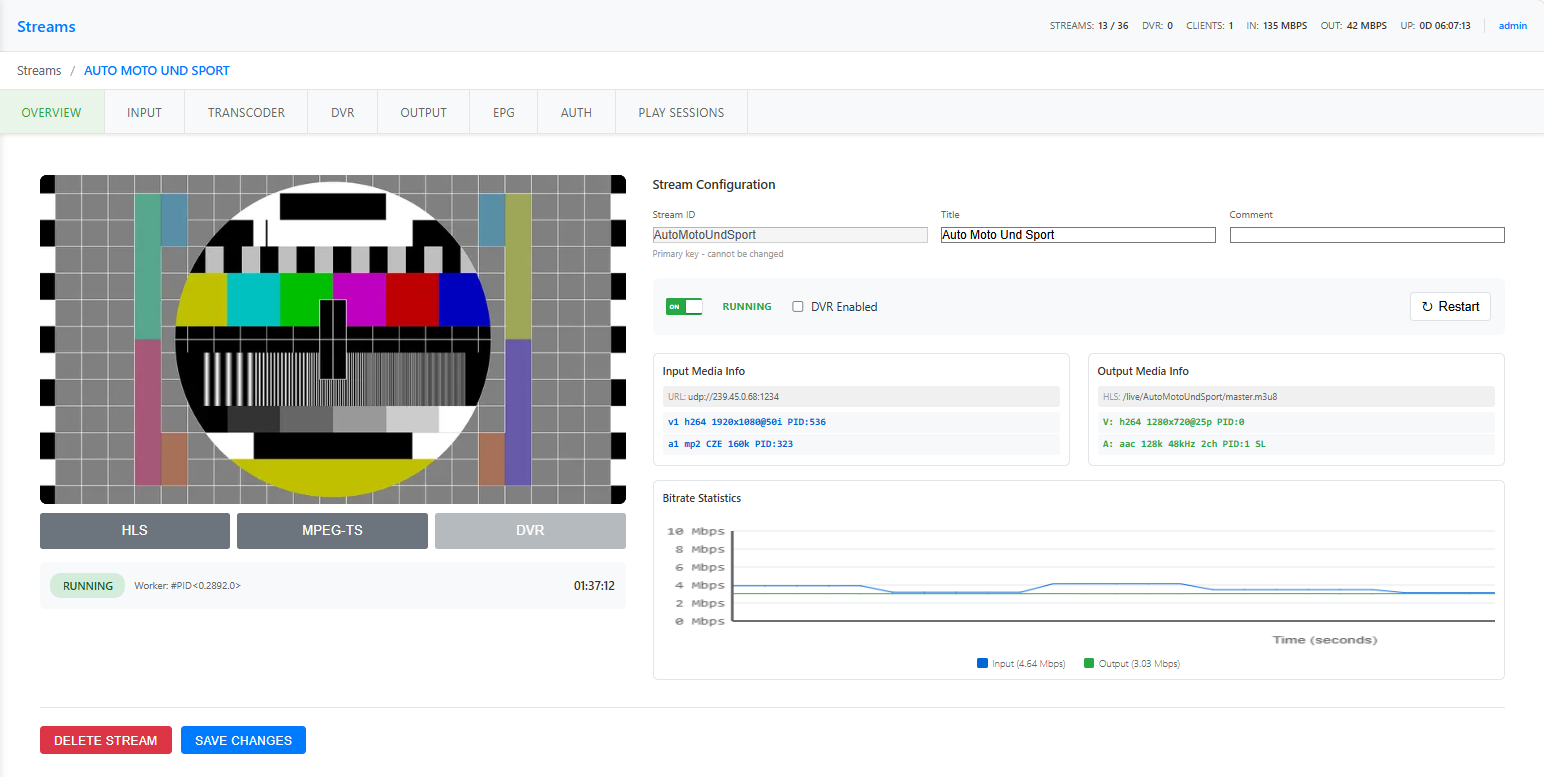Image resolution: width=1544 pixels, height=777 pixels.
Task: Click the Stream Configuration heading
Action: pos(714,185)
